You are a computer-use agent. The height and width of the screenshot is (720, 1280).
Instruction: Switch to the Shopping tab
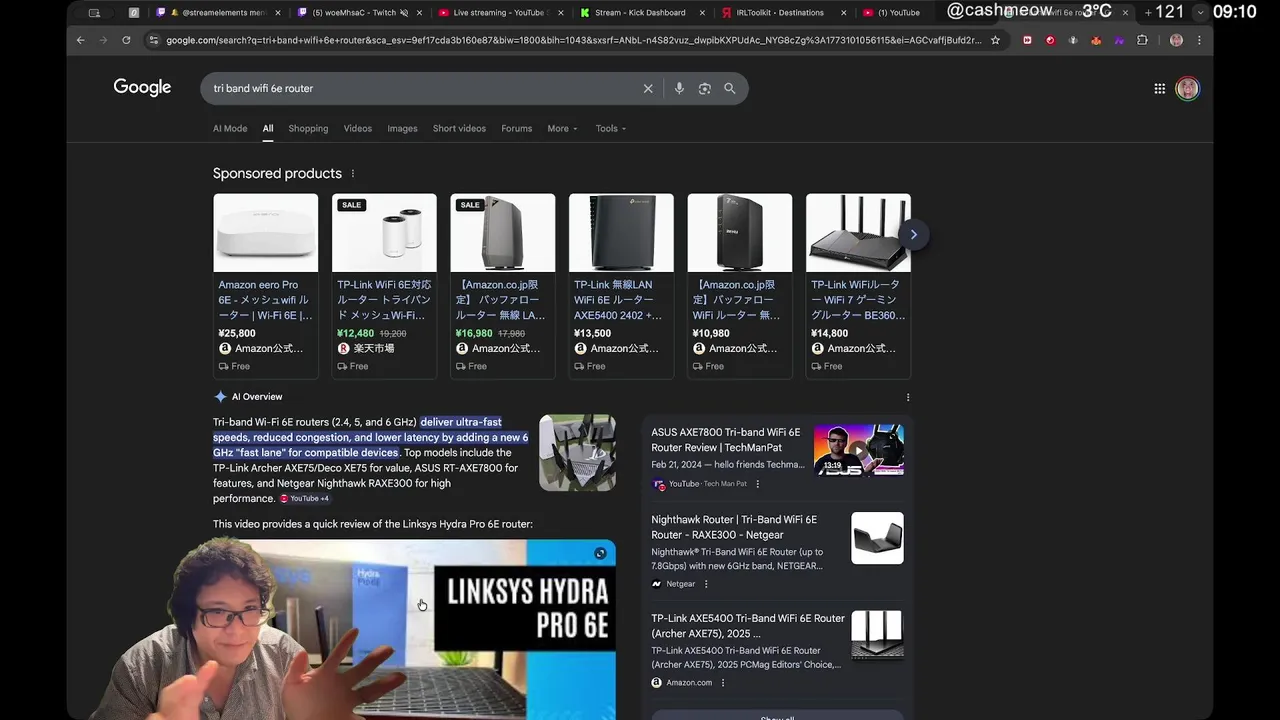308,128
